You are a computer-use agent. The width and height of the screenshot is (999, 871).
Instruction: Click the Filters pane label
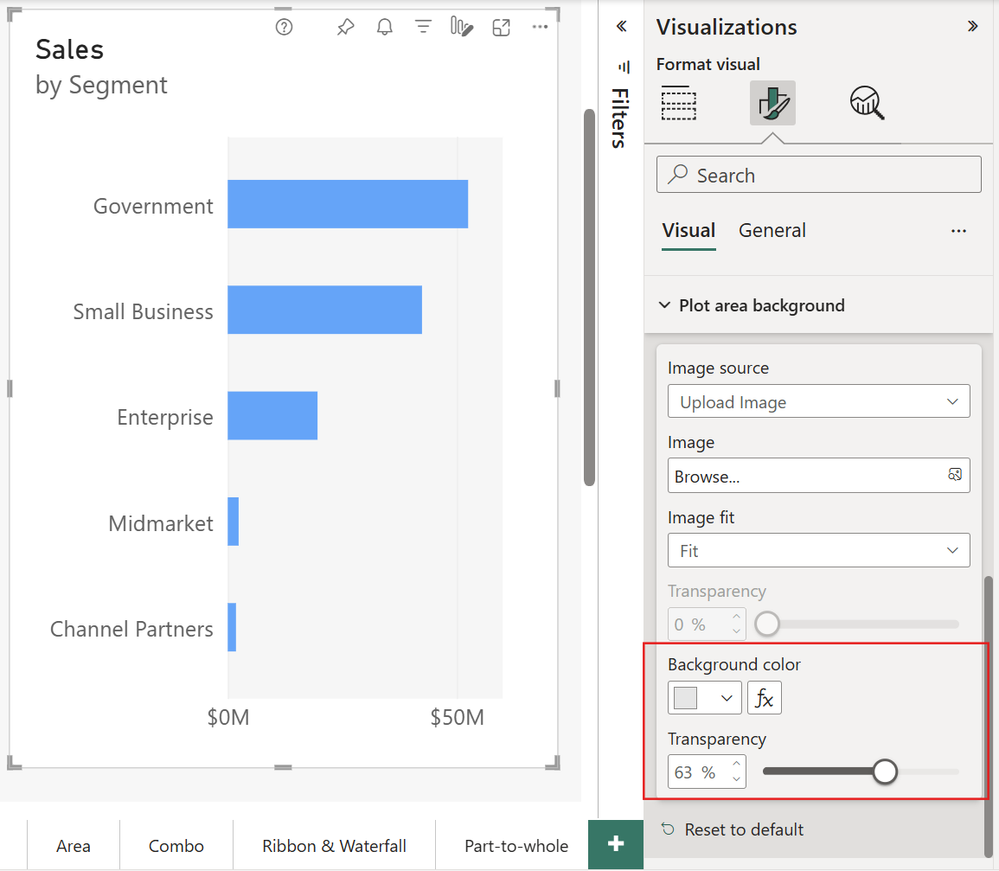tap(621, 118)
